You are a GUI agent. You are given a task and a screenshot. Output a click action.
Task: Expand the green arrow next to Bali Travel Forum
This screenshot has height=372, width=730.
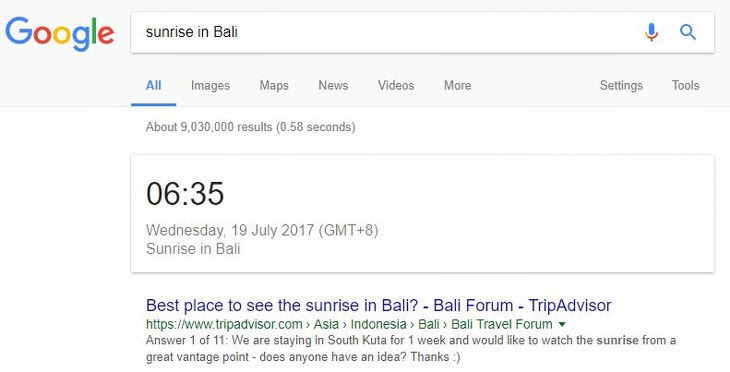(x=562, y=324)
